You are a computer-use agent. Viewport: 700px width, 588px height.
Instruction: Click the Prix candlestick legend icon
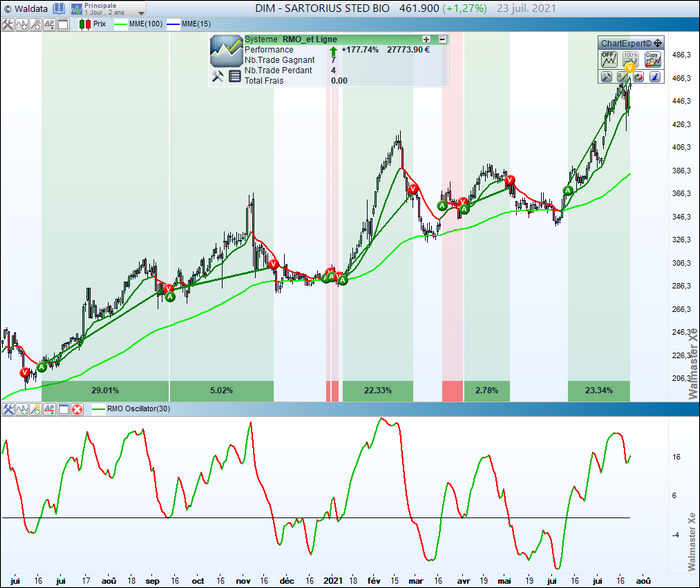(x=85, y=24)
